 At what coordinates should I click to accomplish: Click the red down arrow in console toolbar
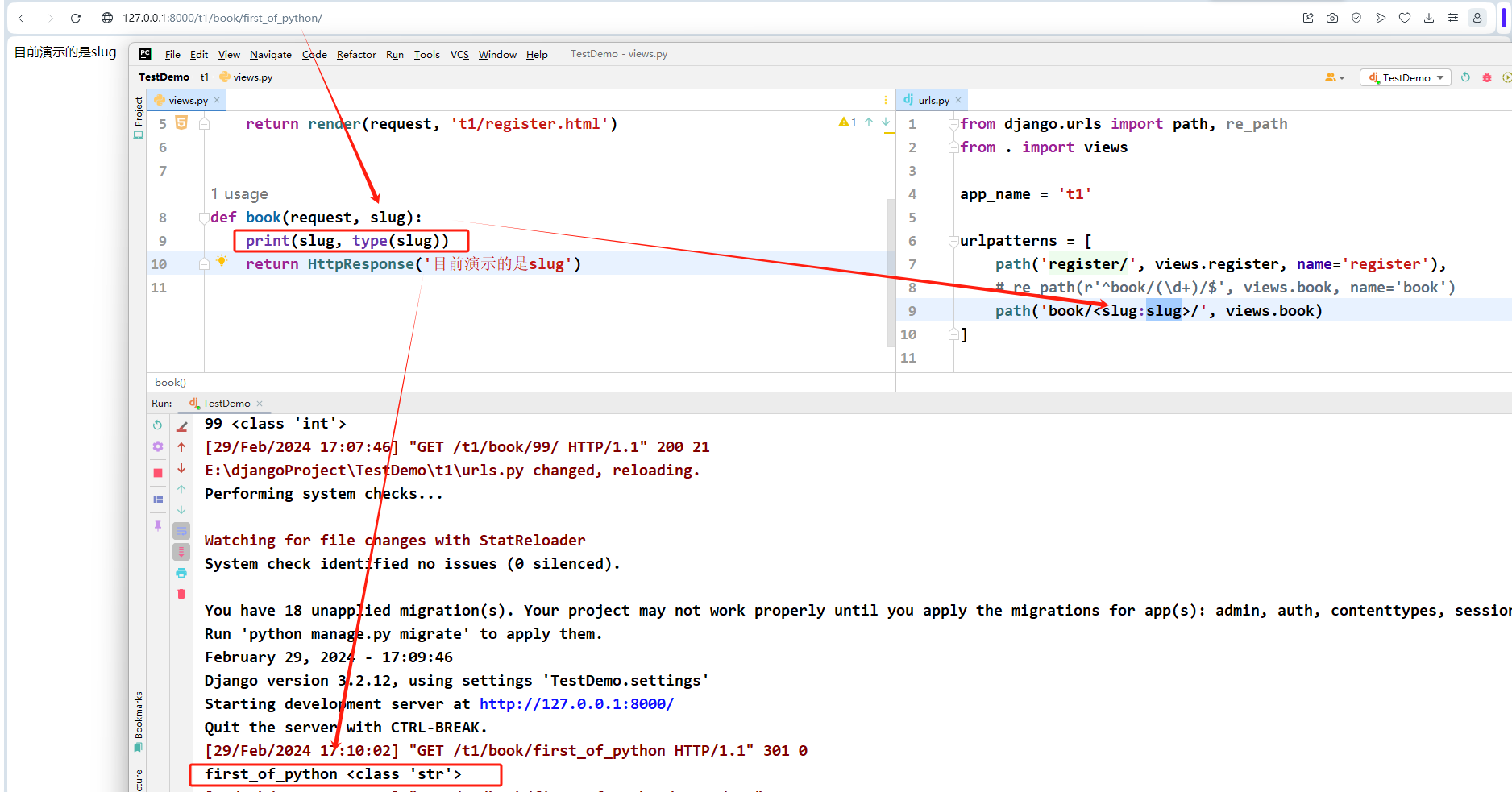181,468
